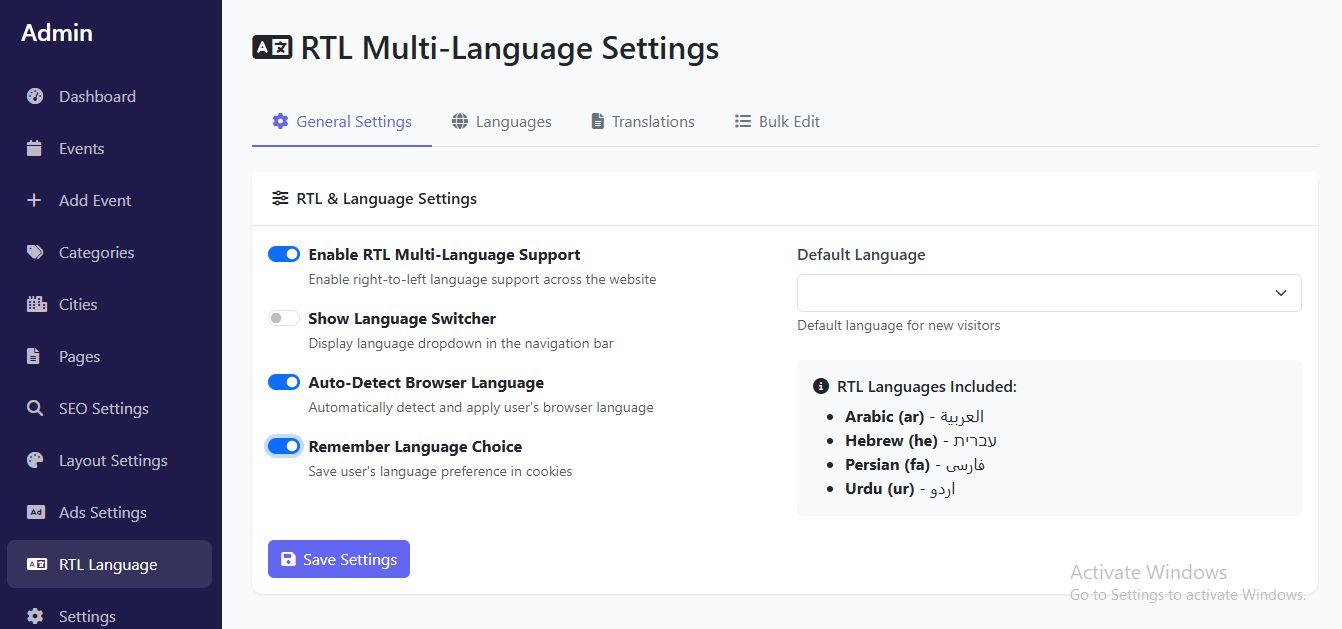The width and height of the screenshot is (1342, 629).
Task: Click the Save Settings button
Action: tap(339, 560)
